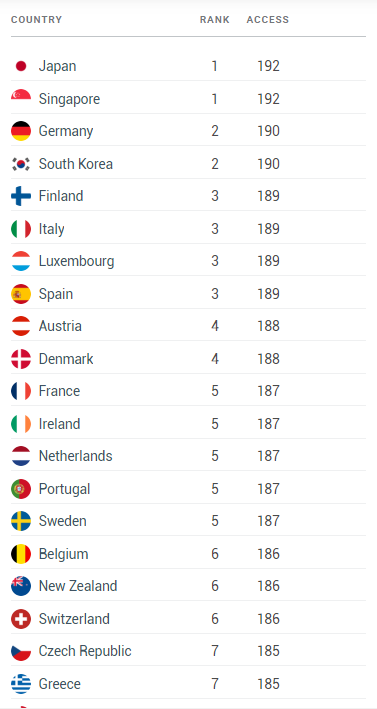Open the Luxembourg country link
Screen dimensions: 377x709
(76, 261)
